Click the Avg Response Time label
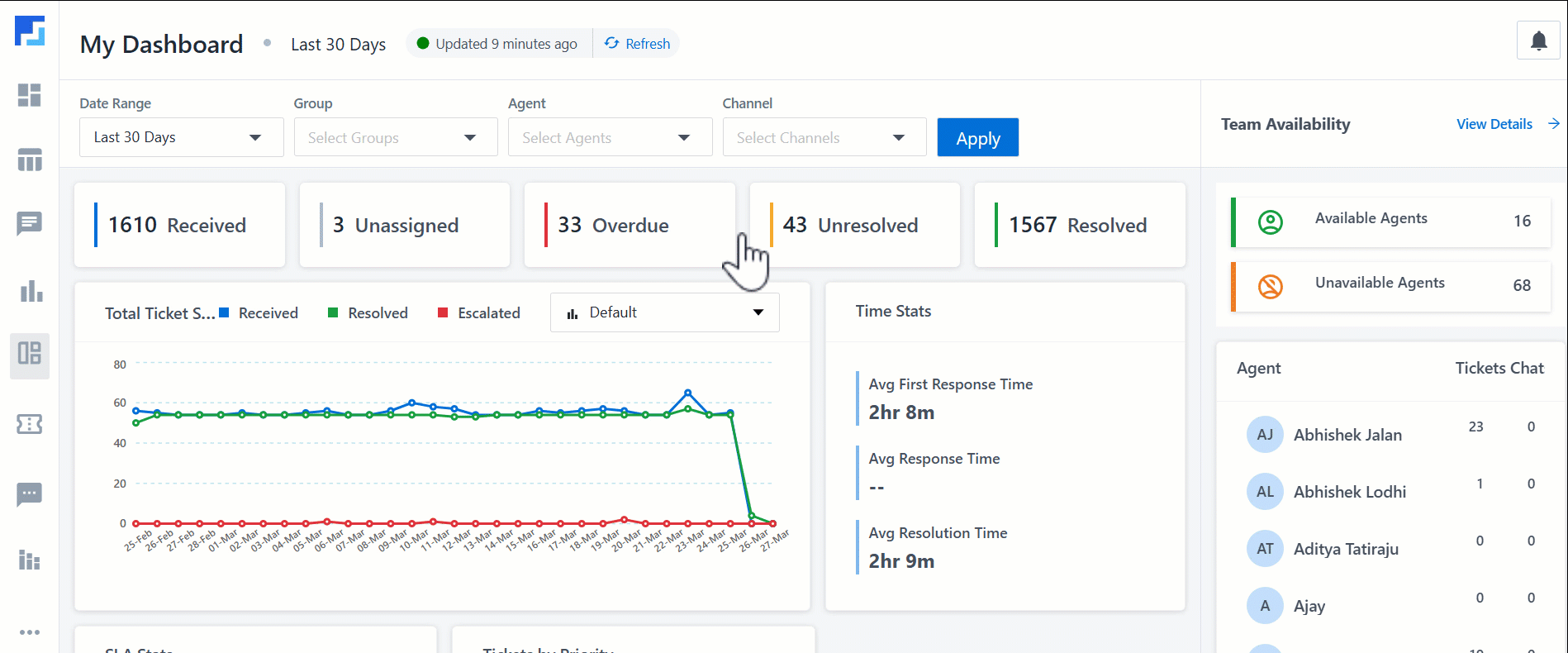Screen dimensions: 1568x653 click(934, 459)
